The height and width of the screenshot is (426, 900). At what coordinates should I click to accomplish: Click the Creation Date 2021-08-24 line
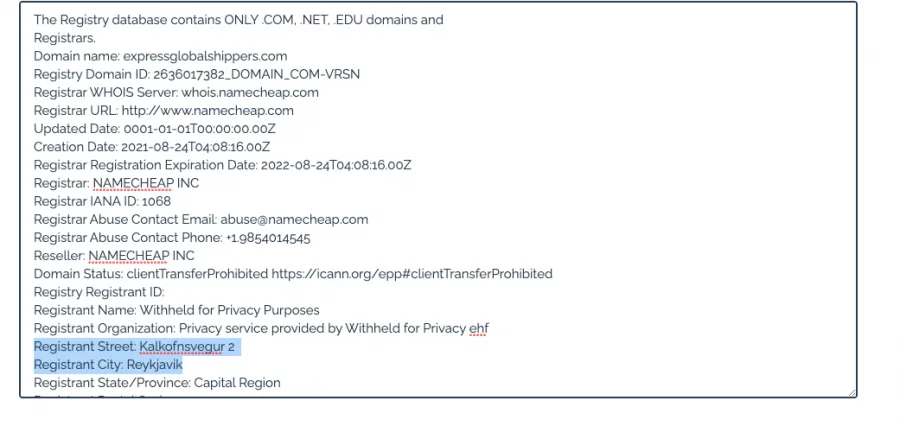[x=152, y=146]
